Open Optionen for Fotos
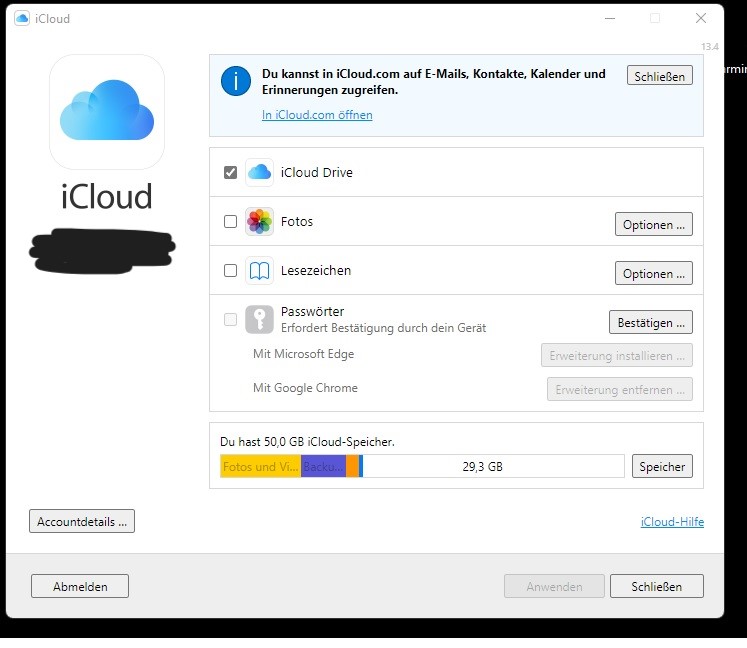Screen dimensions: 747x648 pyautogui.click(x=653, y=224)
